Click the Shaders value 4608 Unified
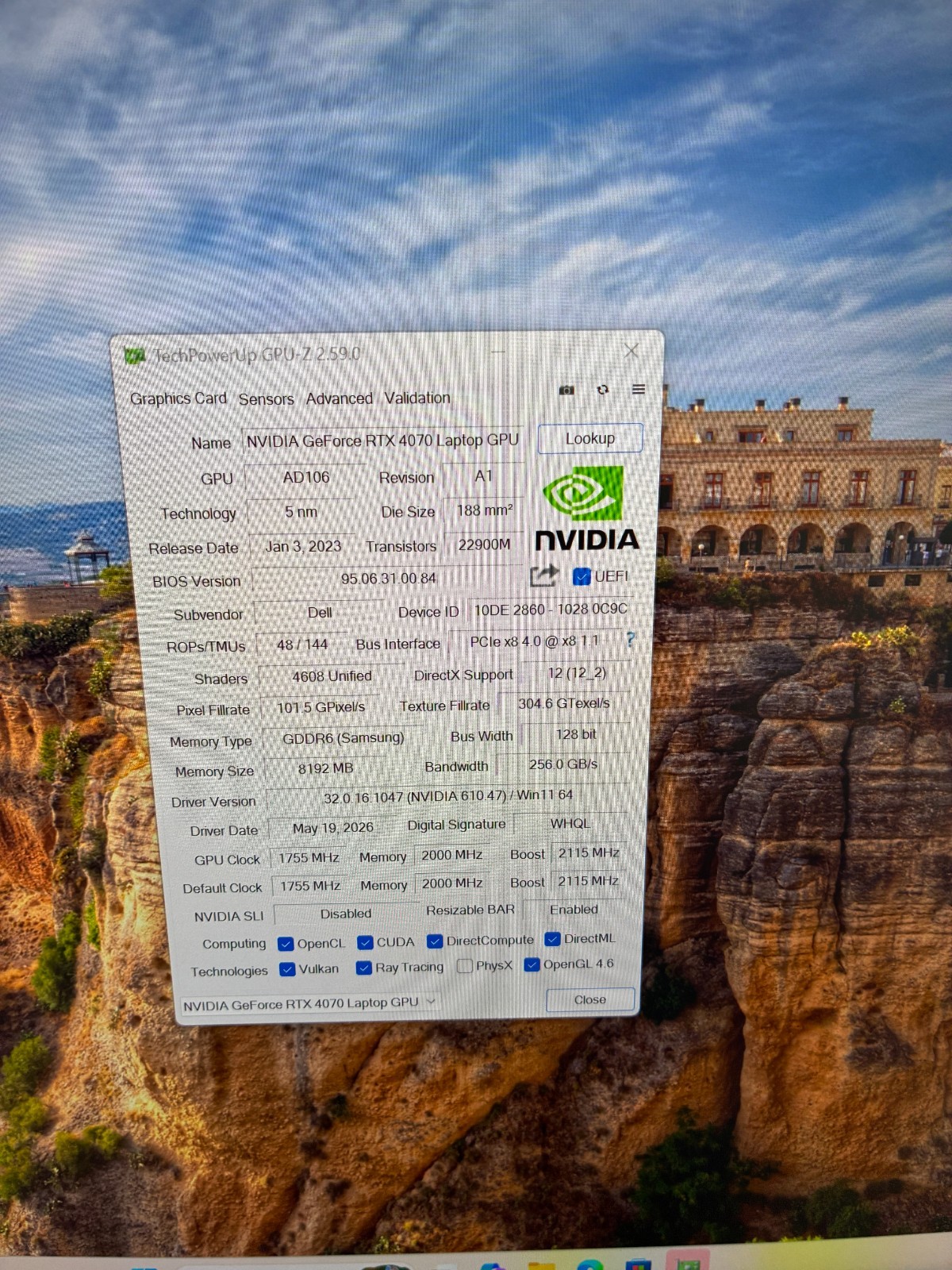The image size is (952, 1270). 332,676
